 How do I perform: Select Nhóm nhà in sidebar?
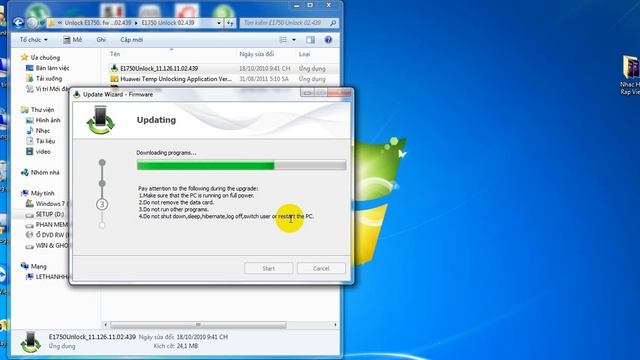[x=40, y=172]
